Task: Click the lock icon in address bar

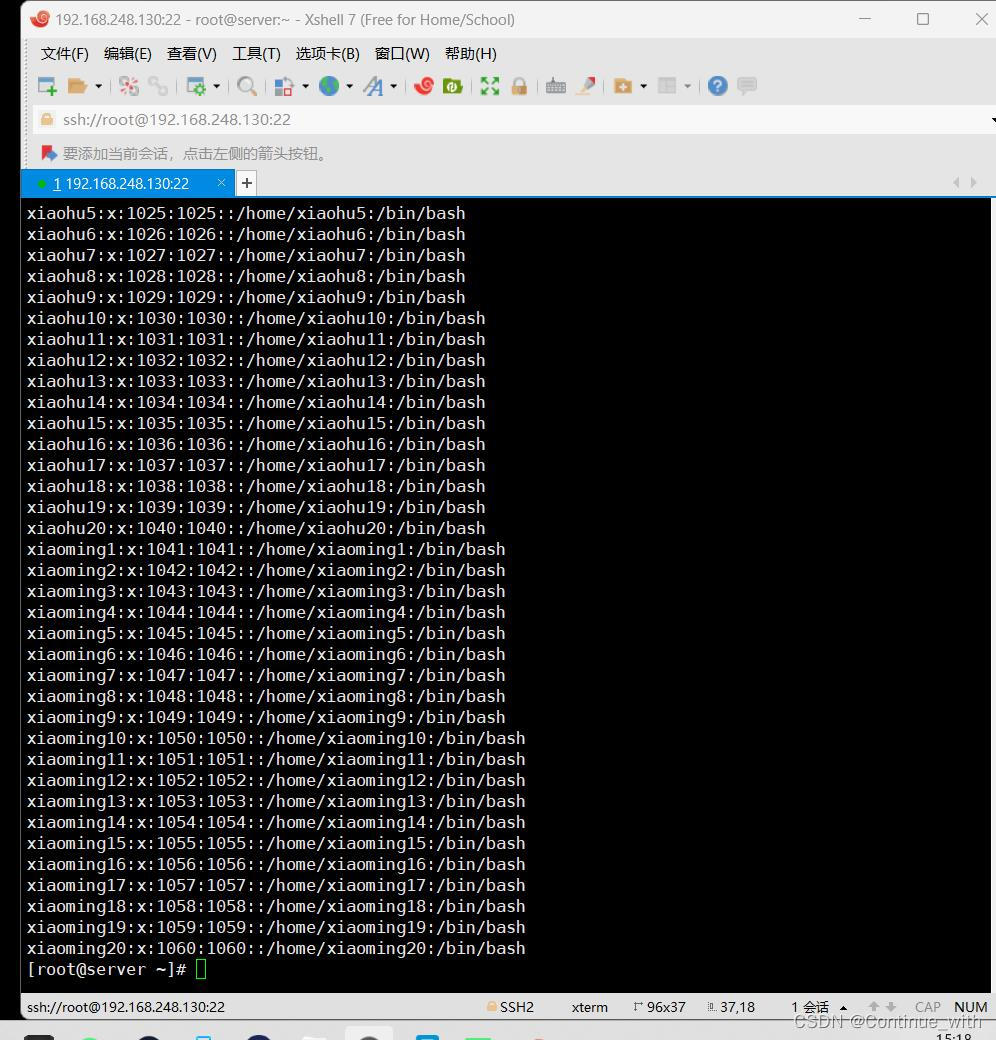Action: (47, 119)
